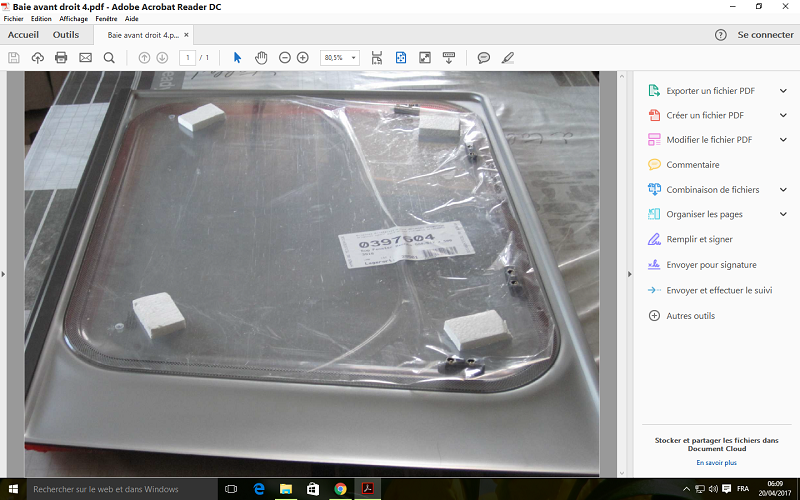Click the En savoir plus link
The image size is (800, 500).
[x=716, y=463]
